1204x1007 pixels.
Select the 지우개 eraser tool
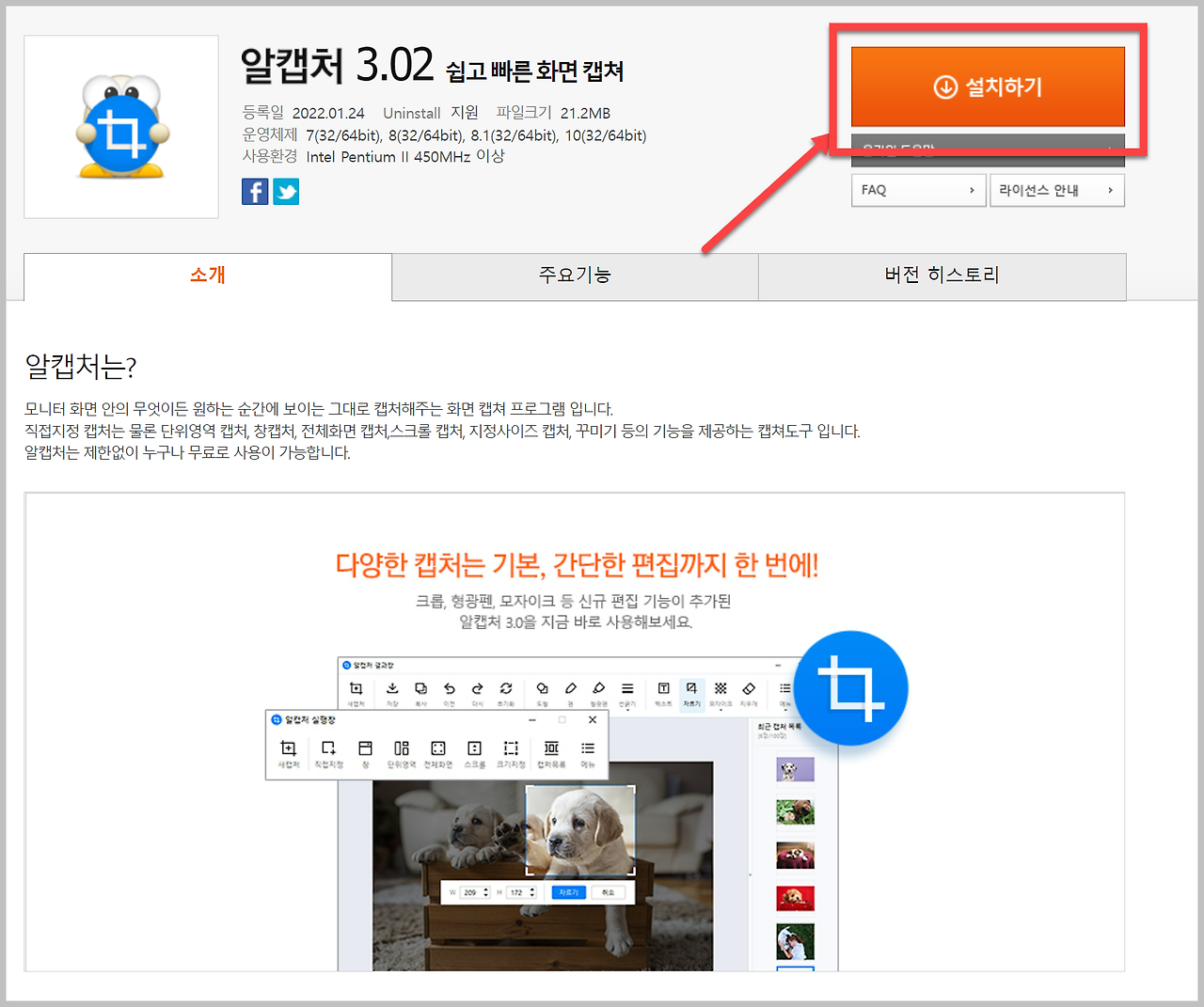coord(749,693)
